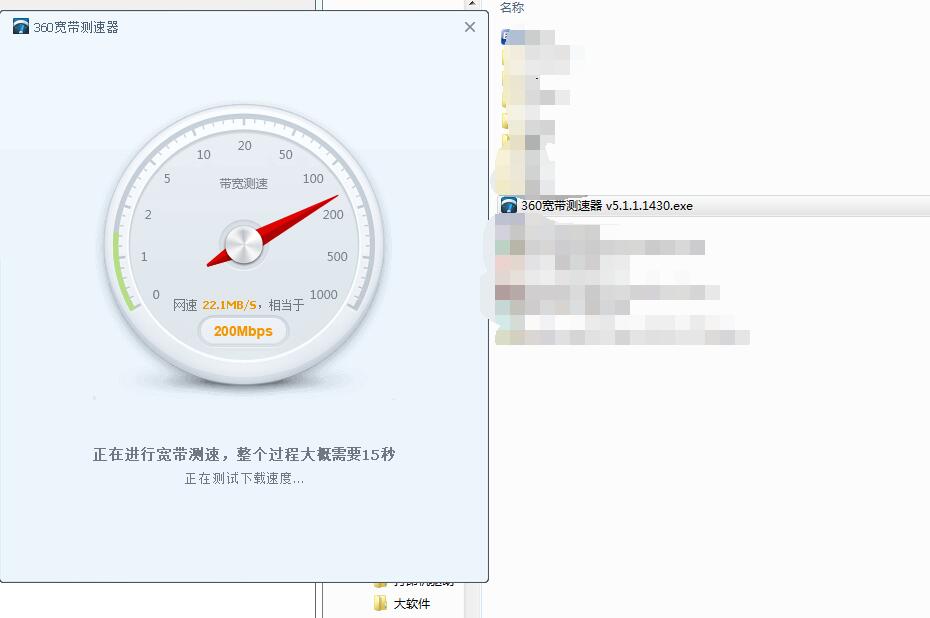The height and width of the screenshot is (618, 930).
Task: Select the 大软件 folder label
Action: [412, 604]
